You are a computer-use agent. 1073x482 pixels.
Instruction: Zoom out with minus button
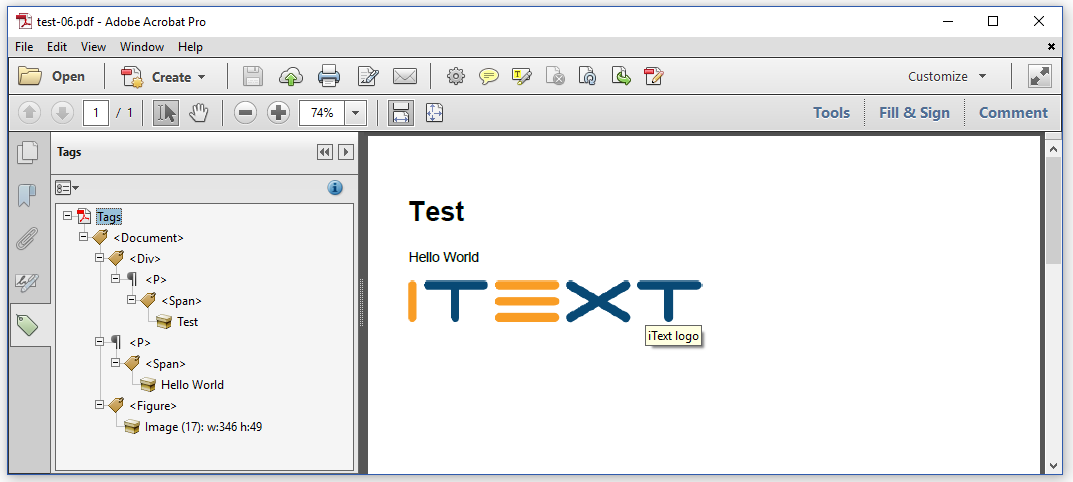pyautogui.click(x=245, y=113)
